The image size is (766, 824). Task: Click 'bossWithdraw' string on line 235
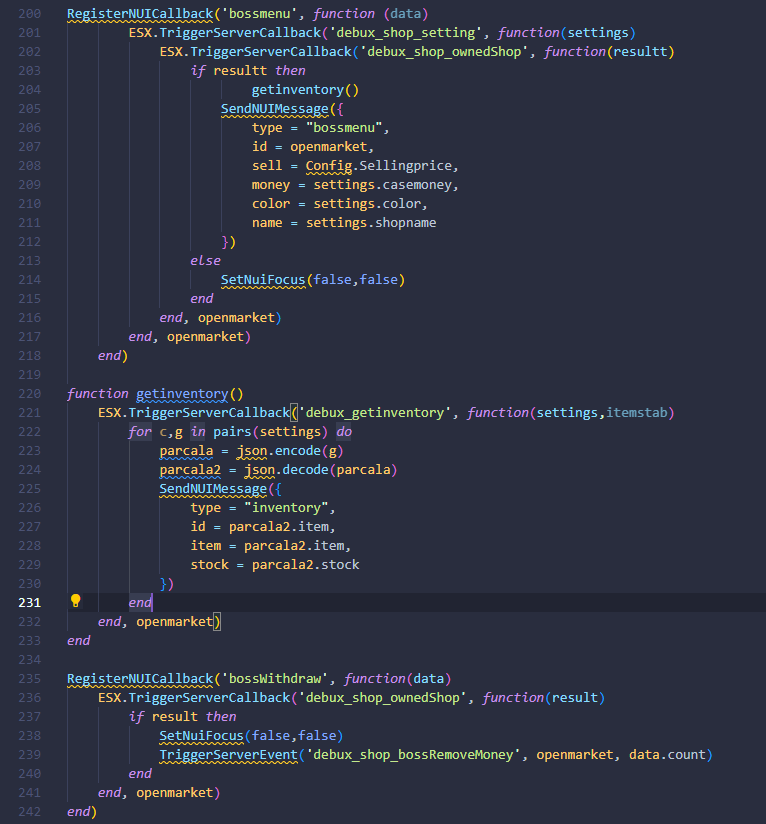275,678
